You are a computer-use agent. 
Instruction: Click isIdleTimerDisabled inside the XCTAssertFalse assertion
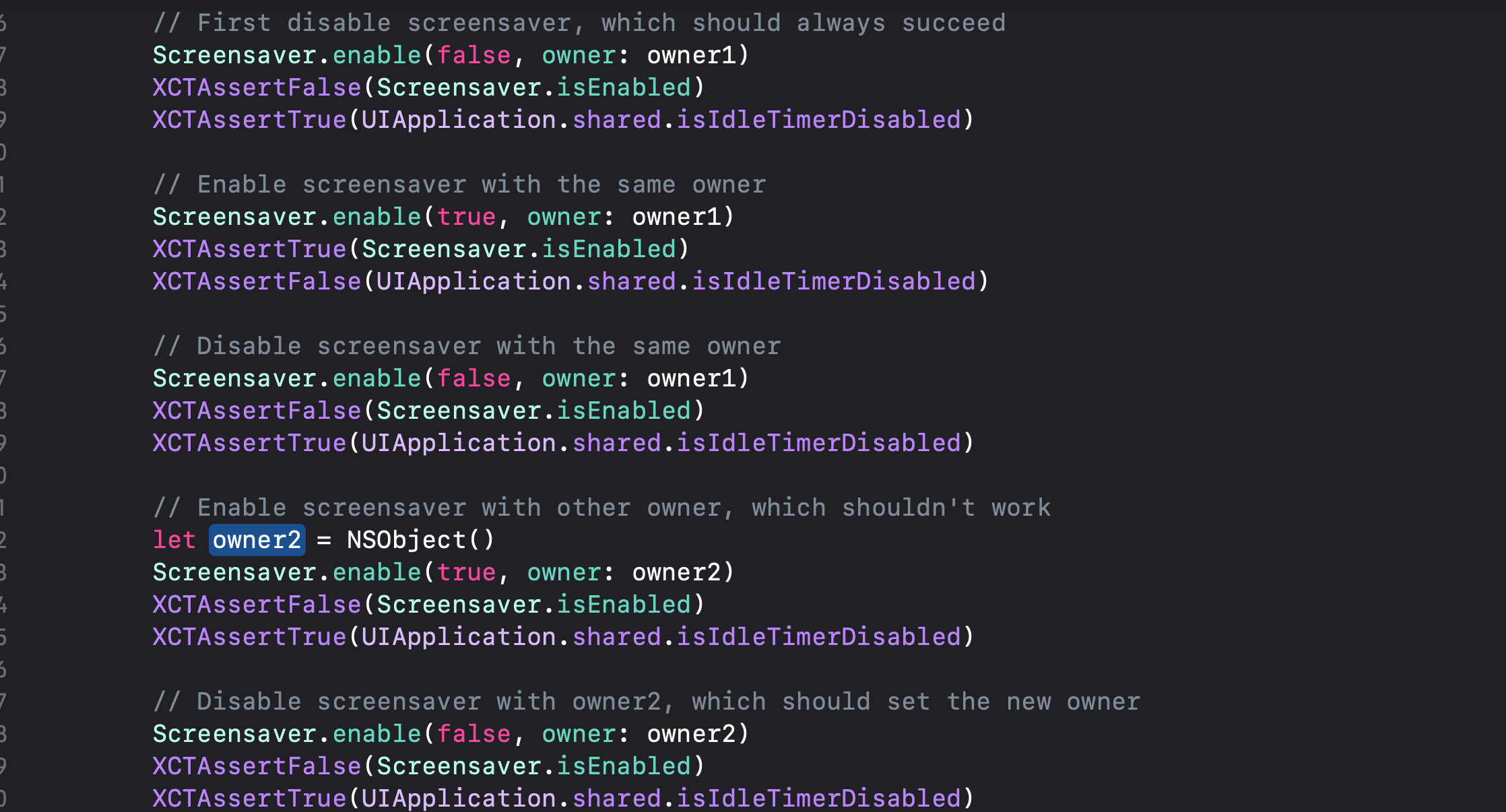click(834, 281)
